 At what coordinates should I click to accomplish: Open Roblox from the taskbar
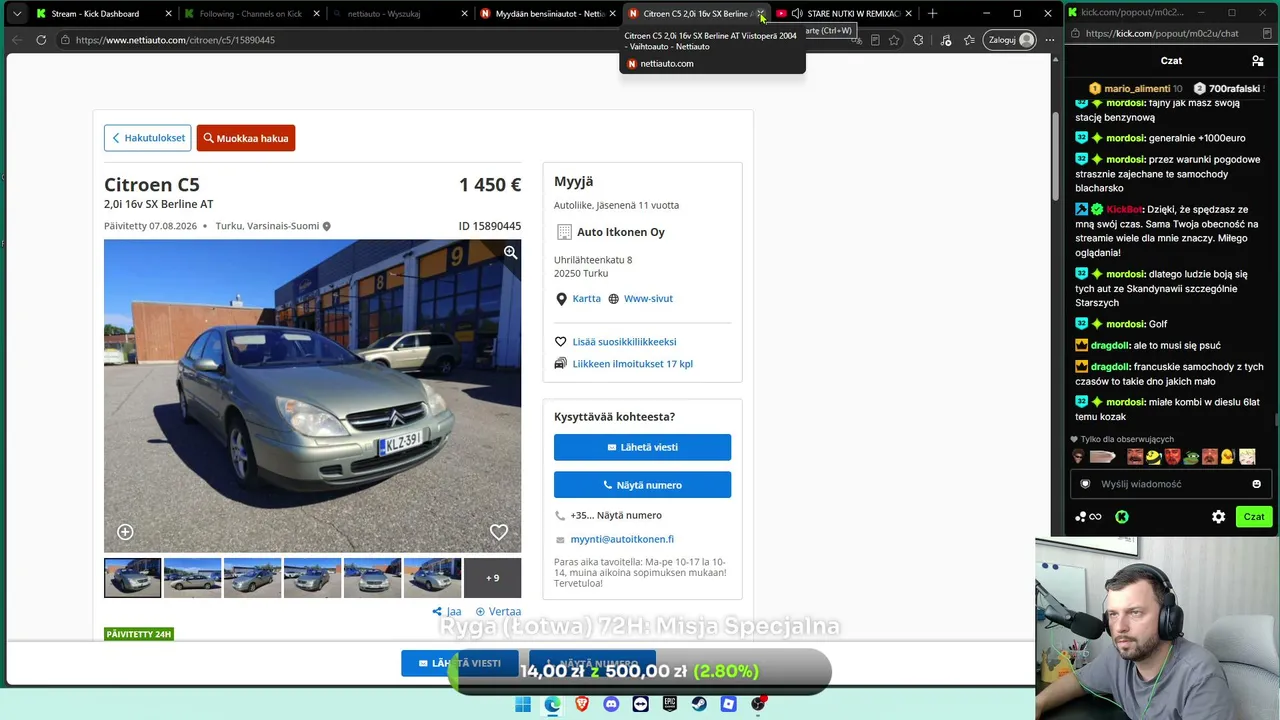point(729,704)
